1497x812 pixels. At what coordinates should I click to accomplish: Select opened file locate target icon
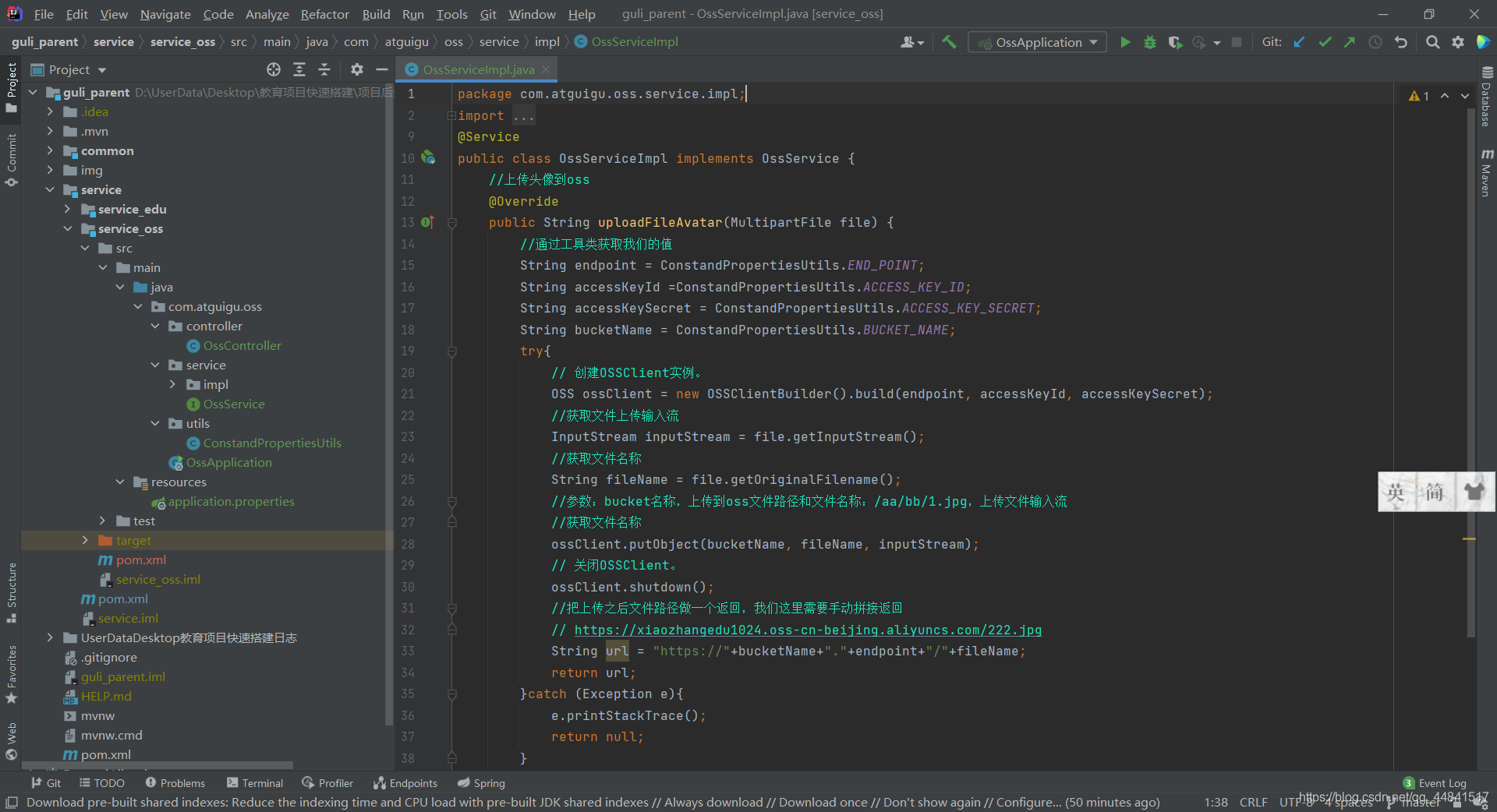[274, 69]
